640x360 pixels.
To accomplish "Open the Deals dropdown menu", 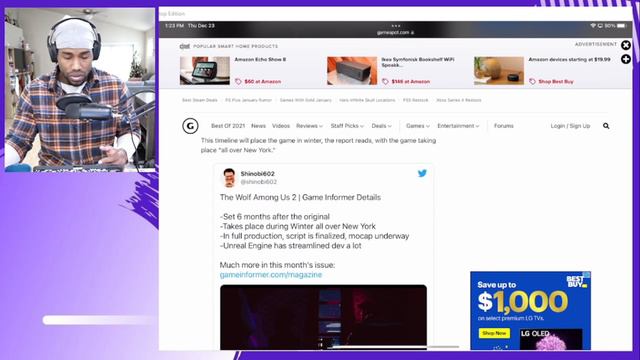I will pyautogui.click(x=381, y=126).
